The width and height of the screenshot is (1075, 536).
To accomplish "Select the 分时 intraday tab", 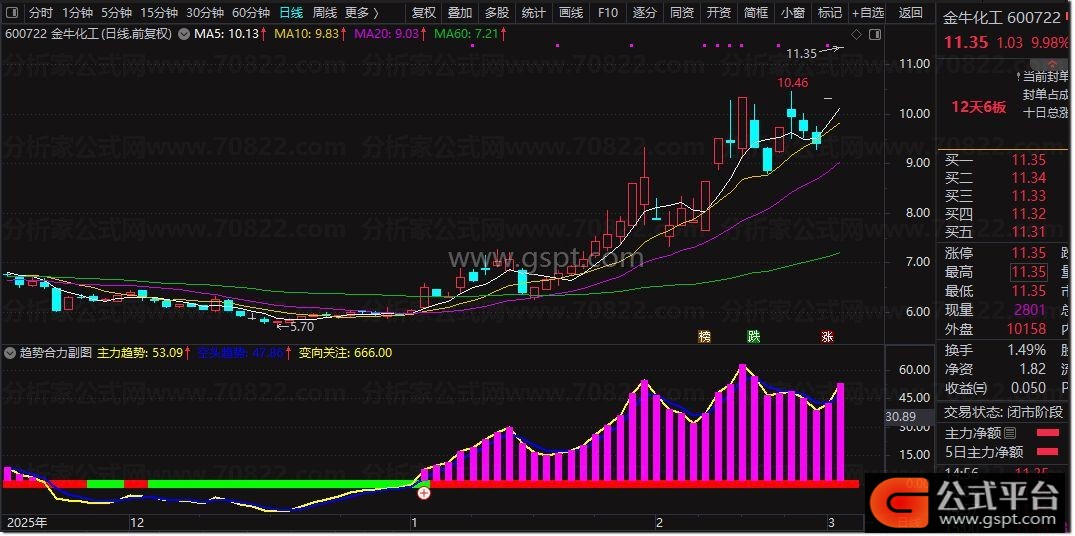I will coord(41,13).
